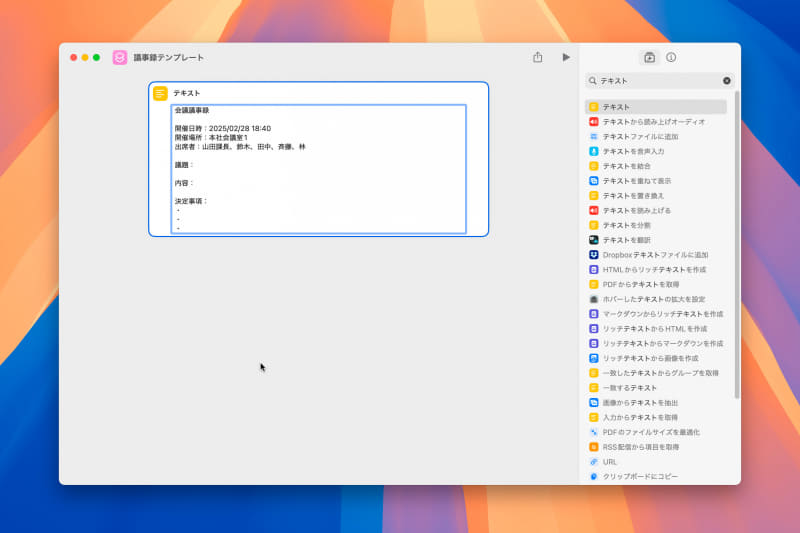This screenshot has width=800, height=533.
Task: Pick the URL action in the list
Action: coord(656,462)
